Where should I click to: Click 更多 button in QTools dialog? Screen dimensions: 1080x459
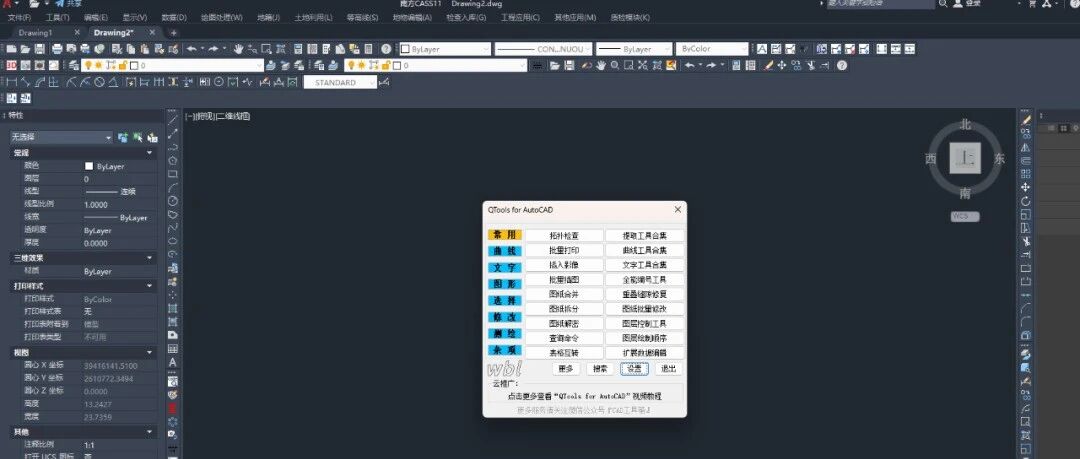[565, 369]
